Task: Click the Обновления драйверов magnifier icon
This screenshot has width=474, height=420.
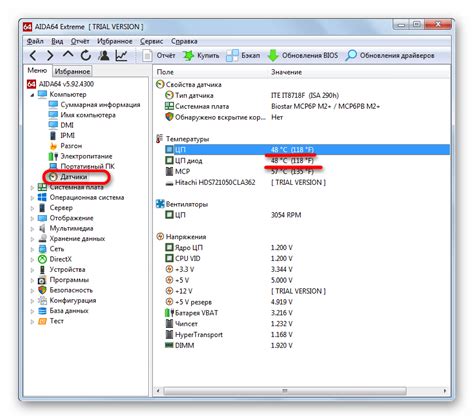Action: pyautogui.click(x=351, y=55)
